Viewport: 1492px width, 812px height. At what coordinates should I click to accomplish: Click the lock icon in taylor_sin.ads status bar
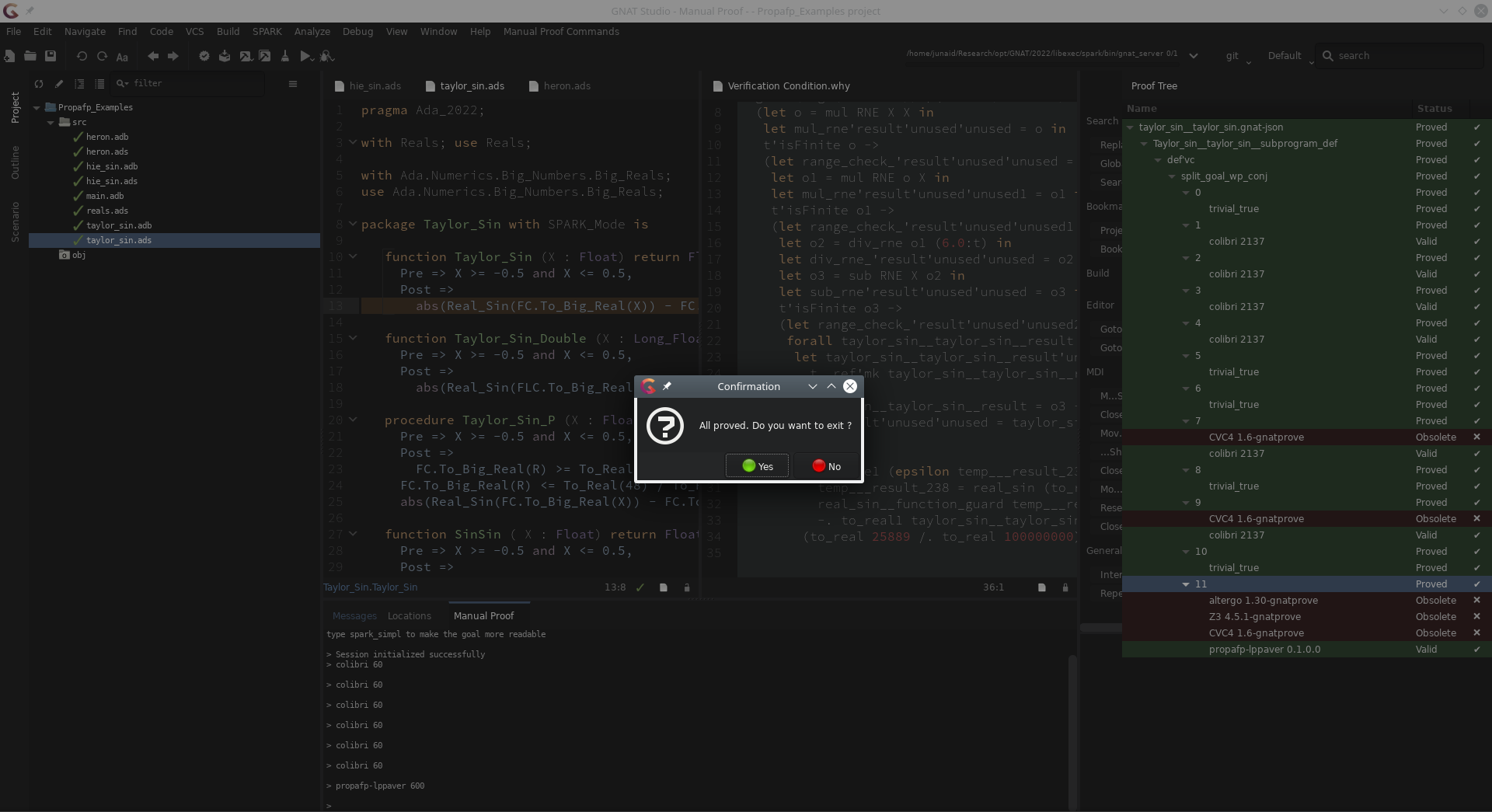(x=687, y=587)
